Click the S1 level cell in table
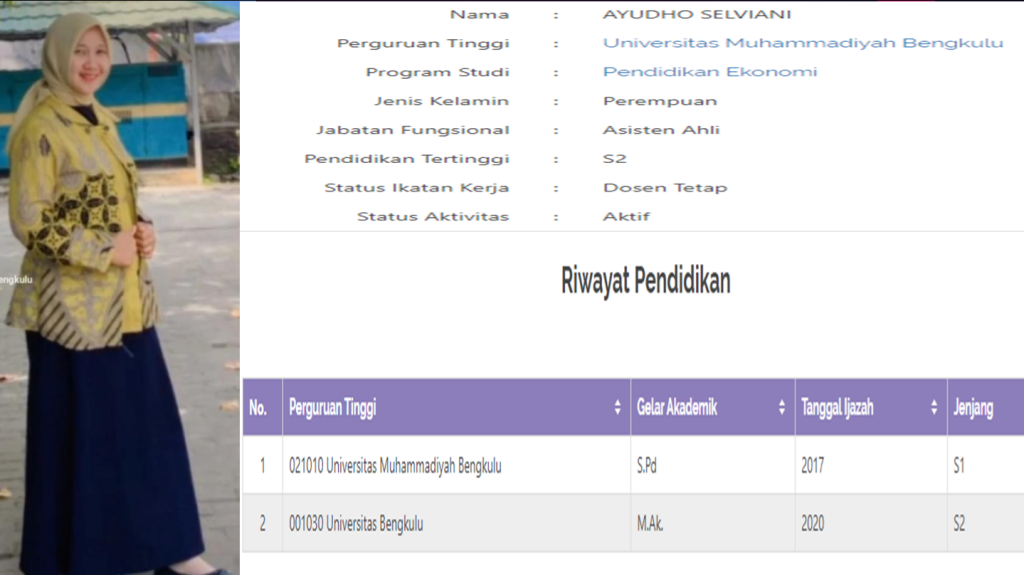The image size is (1024, 575). tap(960, 466)
